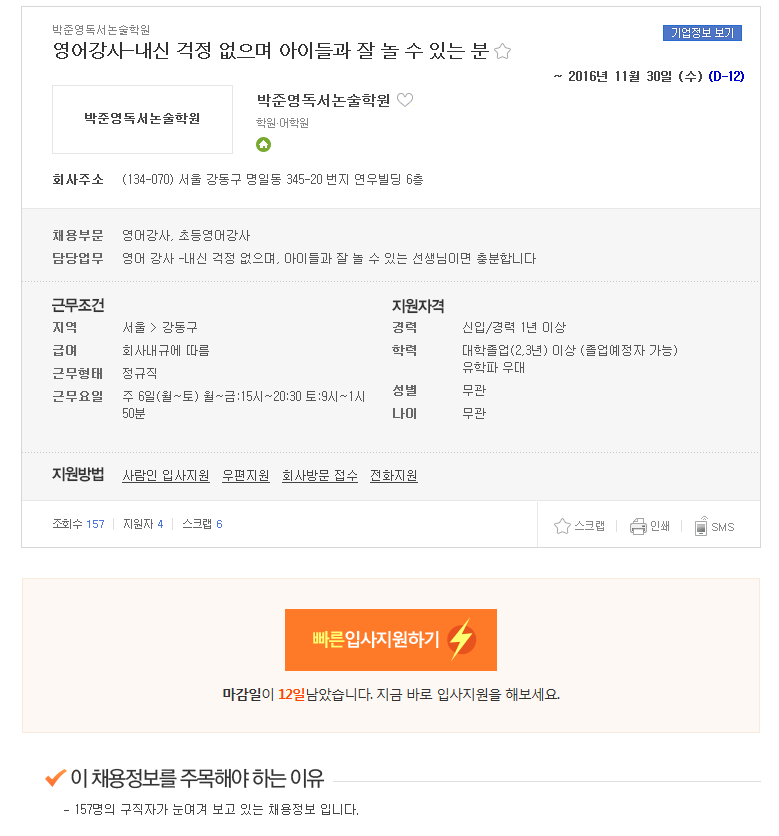The height and width of the screenshot is (836, 779).
Task: Click the star icon beside the job title
Action: coord(502,52)
